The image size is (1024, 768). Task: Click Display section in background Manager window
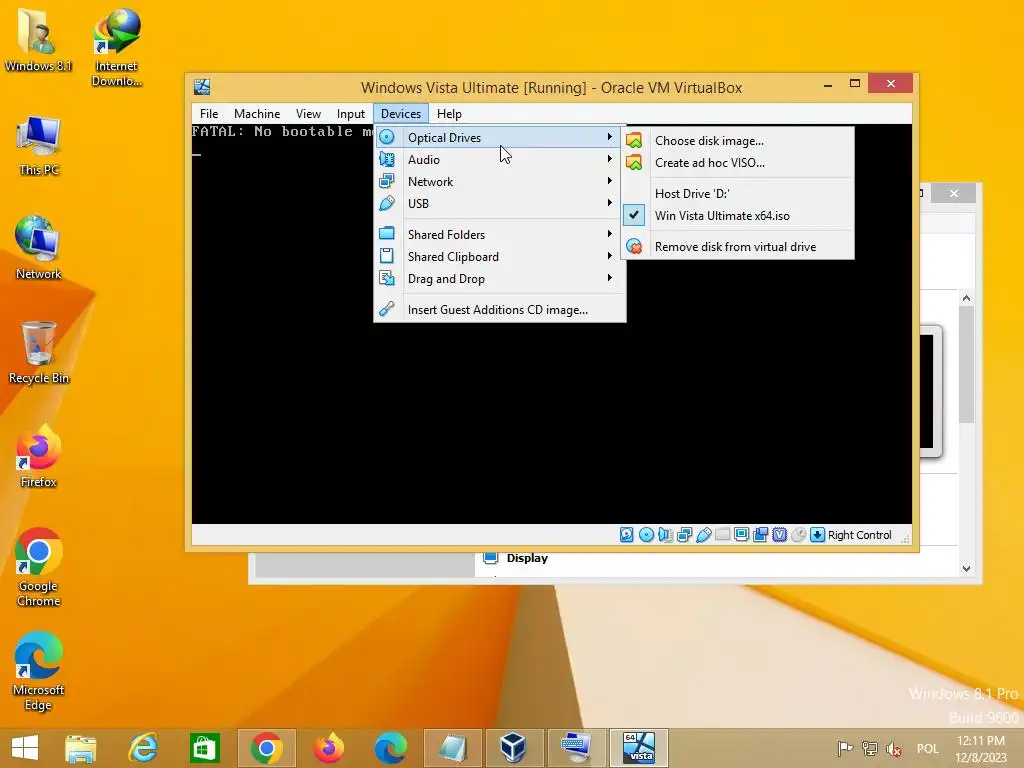[527, 558]
